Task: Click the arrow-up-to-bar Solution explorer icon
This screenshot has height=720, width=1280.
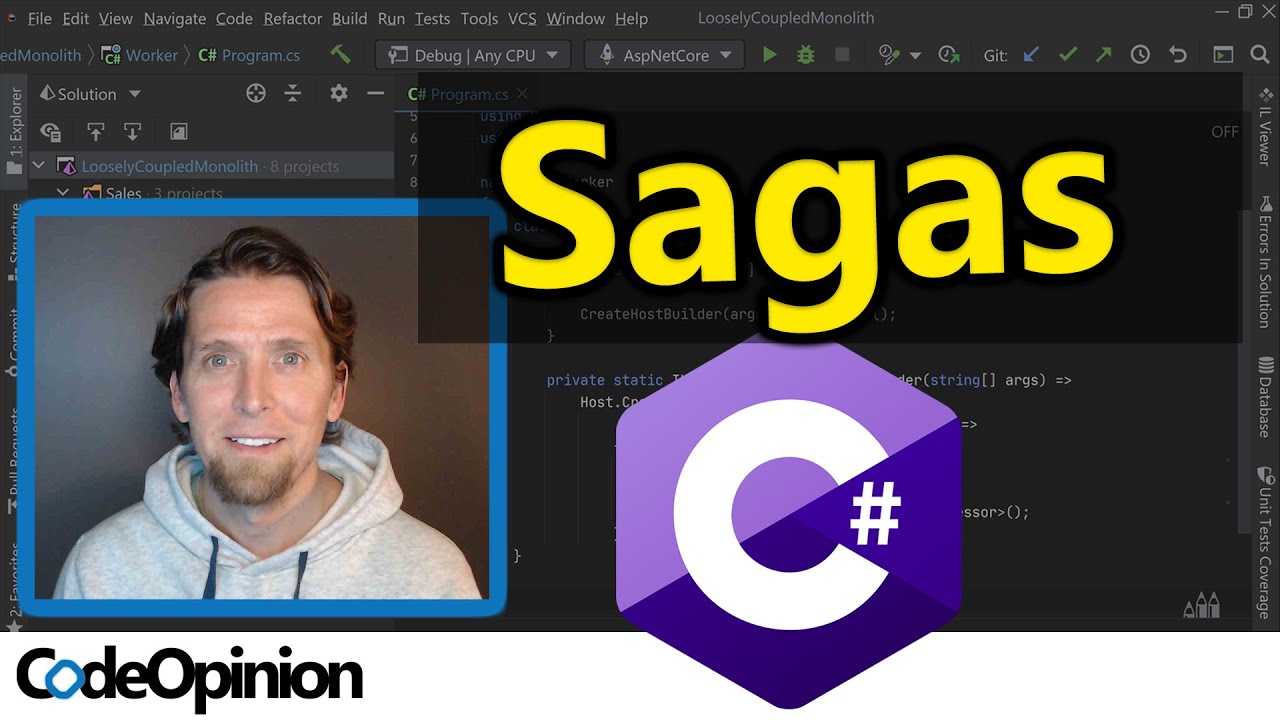Action: pyautogui.click(x=96, y=131)
